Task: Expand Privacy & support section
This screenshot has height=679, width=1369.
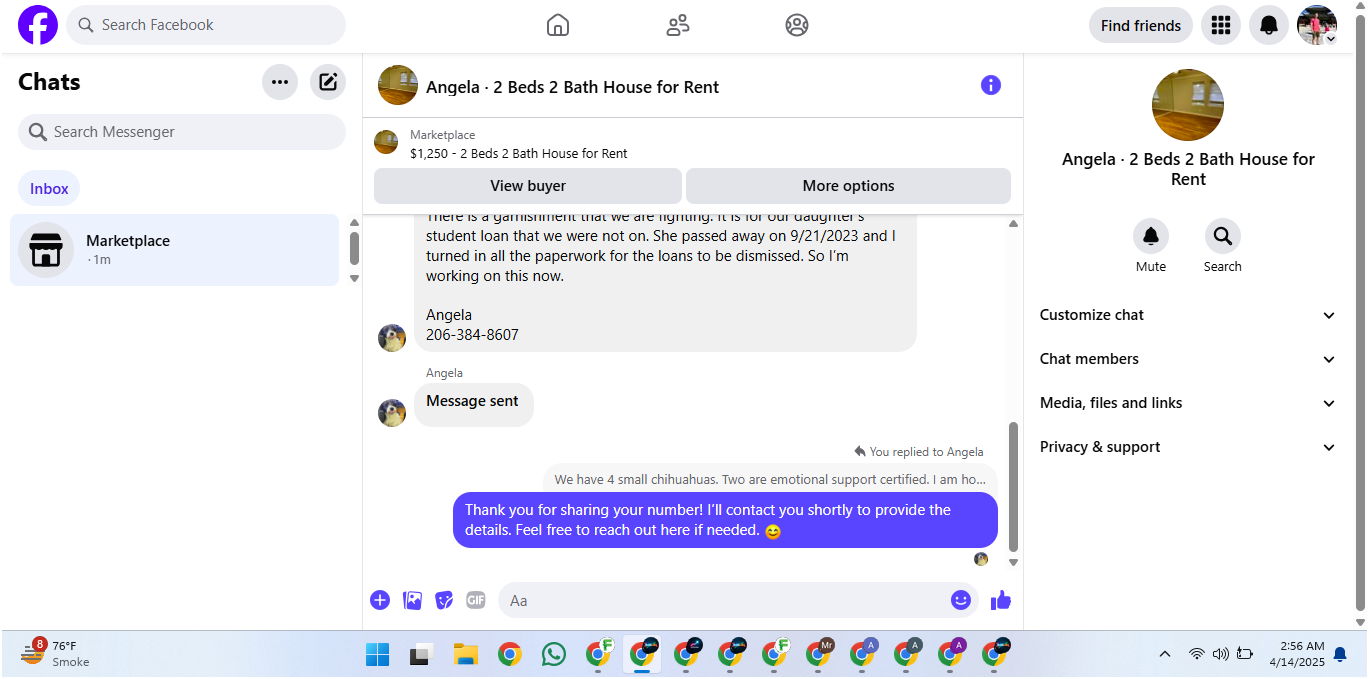Action: point(1188,447)
